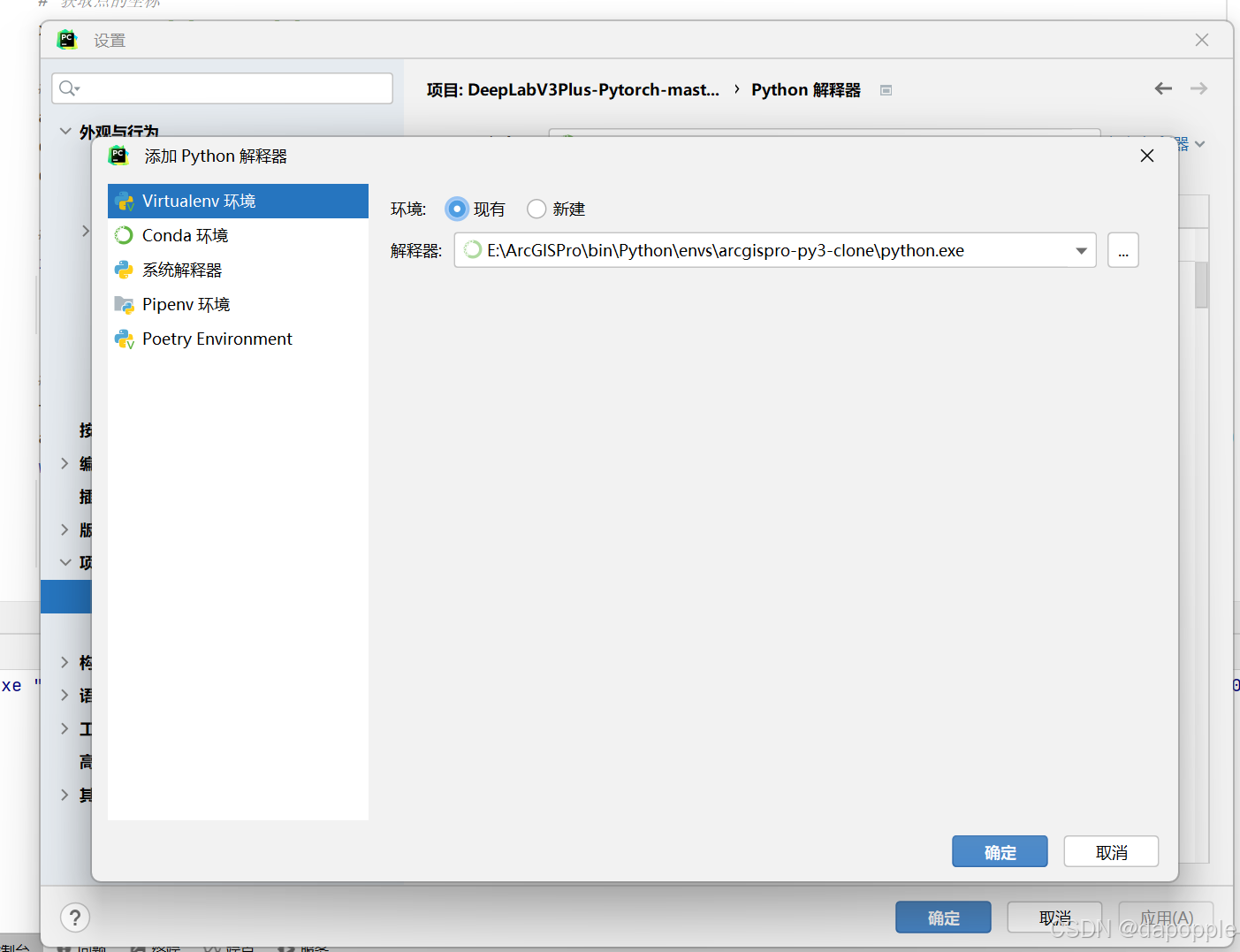Click breadcrumb 项目: DeepLabV3Plus-Pytorch-mast...
The width and height of the screenshot is (1240, 952).
click(573, 89)
